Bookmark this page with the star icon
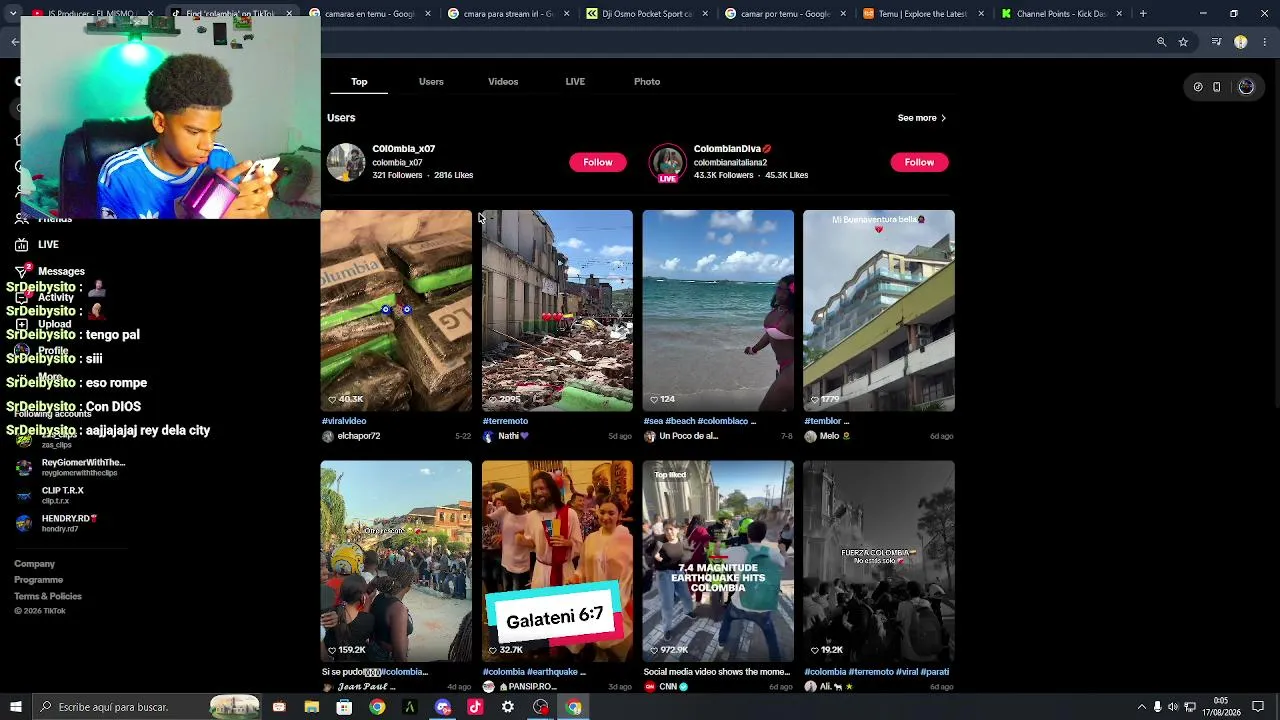 (x=1183, y=42)
